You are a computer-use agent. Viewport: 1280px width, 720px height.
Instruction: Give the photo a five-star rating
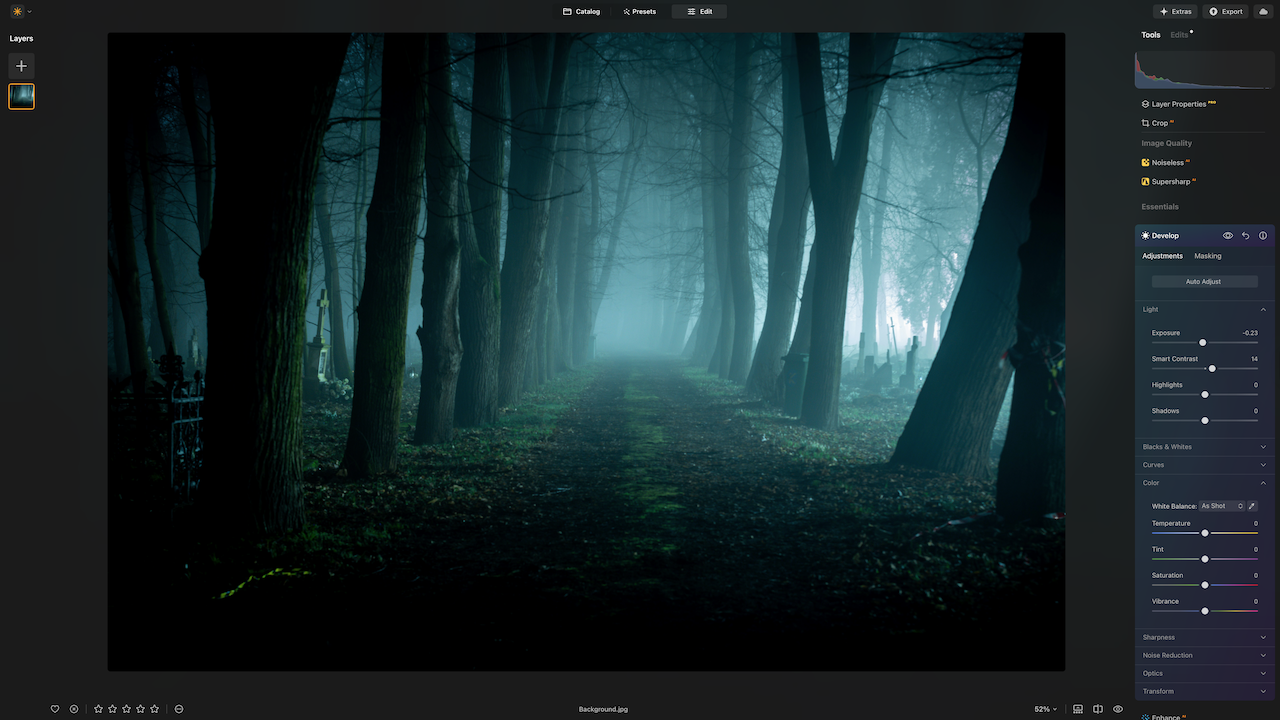[x=154, y=709]
